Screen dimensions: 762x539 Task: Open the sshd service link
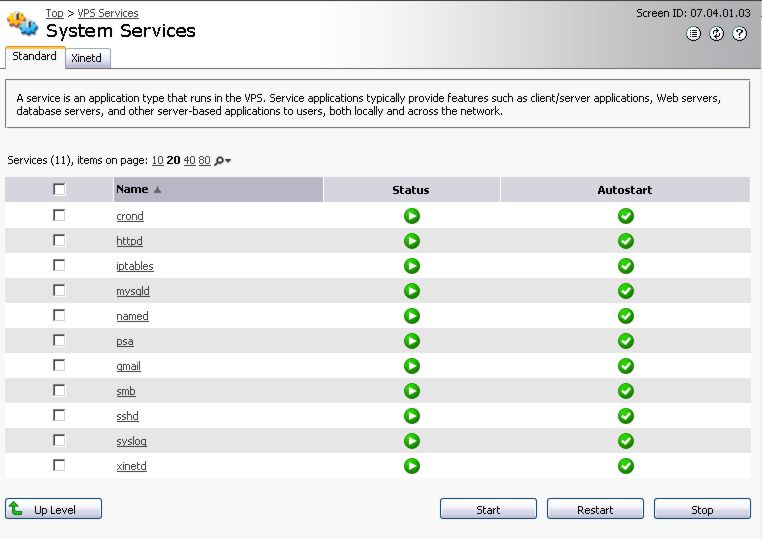tap(127, 417)
